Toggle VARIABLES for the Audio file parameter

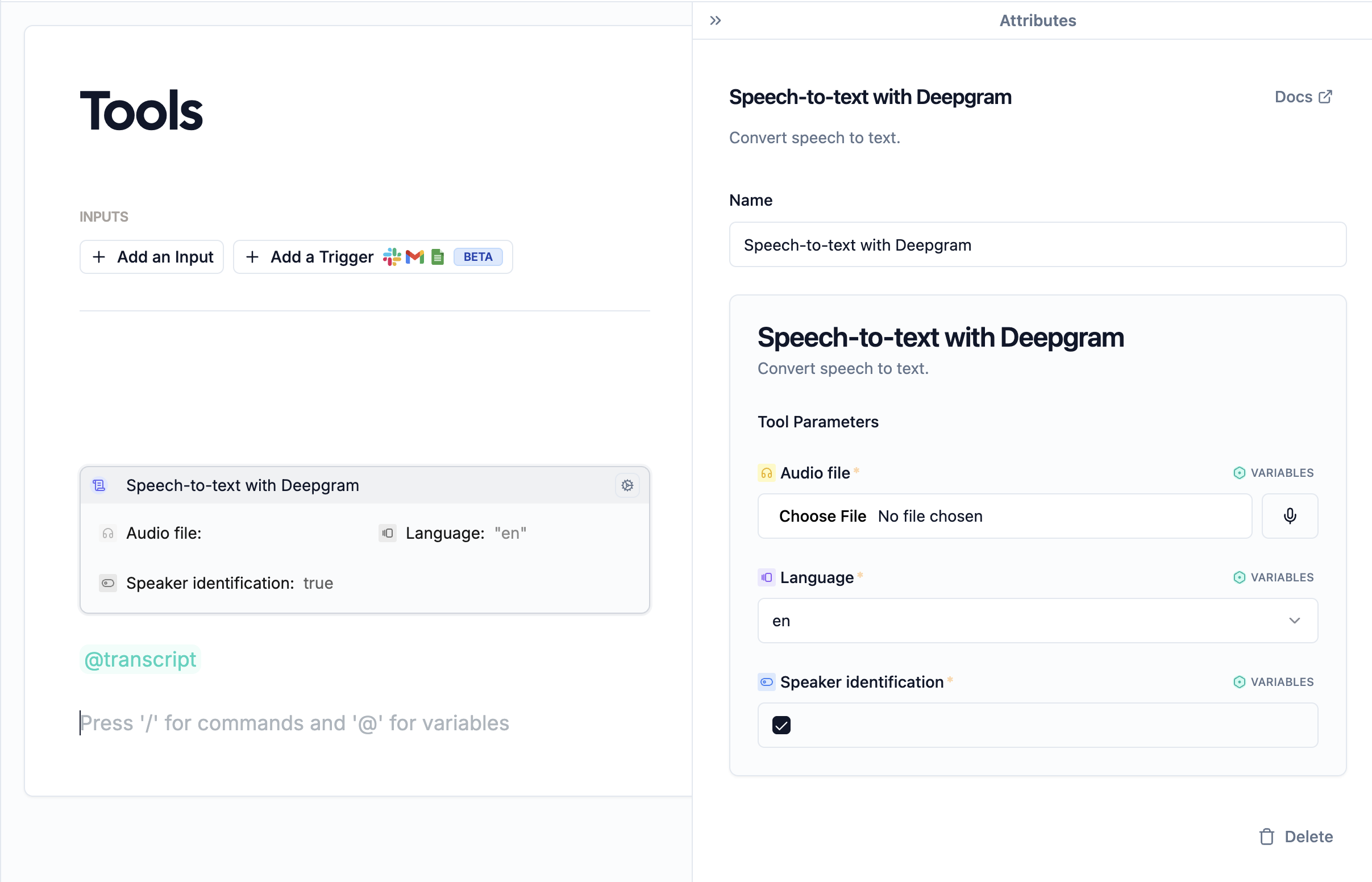[1274, 472]
